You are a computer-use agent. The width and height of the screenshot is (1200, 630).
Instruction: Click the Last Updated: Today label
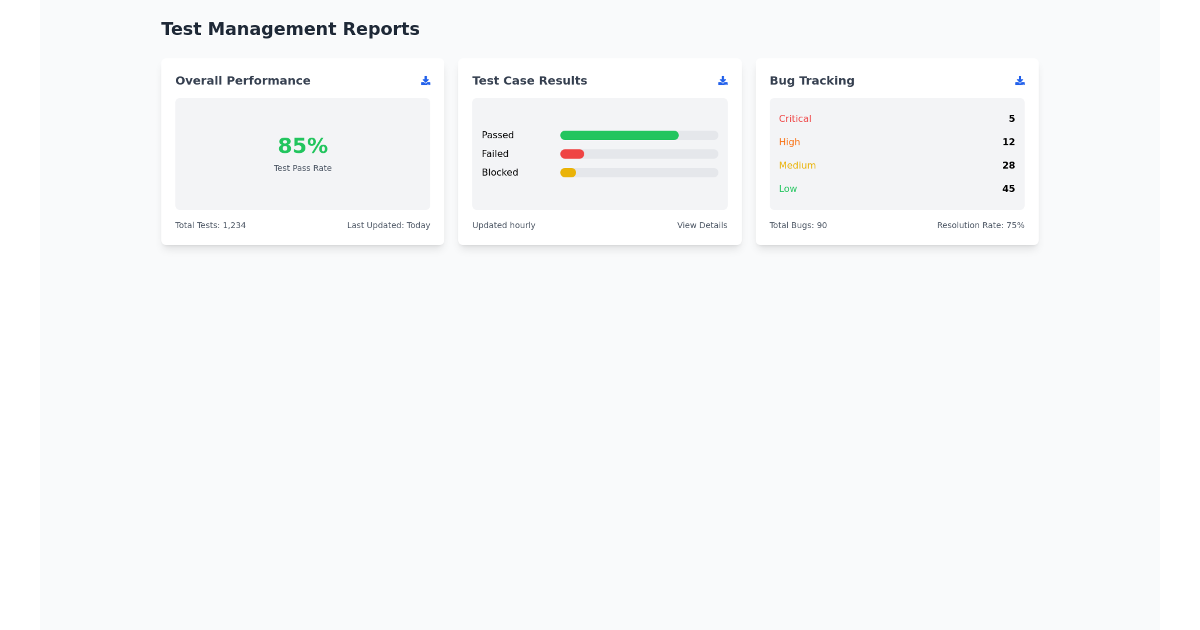click(x=389, y=225)
